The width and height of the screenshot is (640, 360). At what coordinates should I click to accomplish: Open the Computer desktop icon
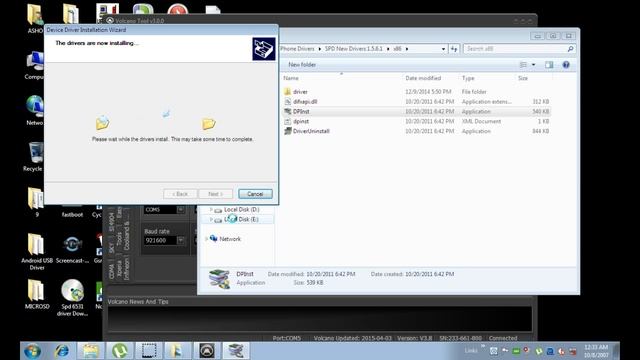point(35,65)
